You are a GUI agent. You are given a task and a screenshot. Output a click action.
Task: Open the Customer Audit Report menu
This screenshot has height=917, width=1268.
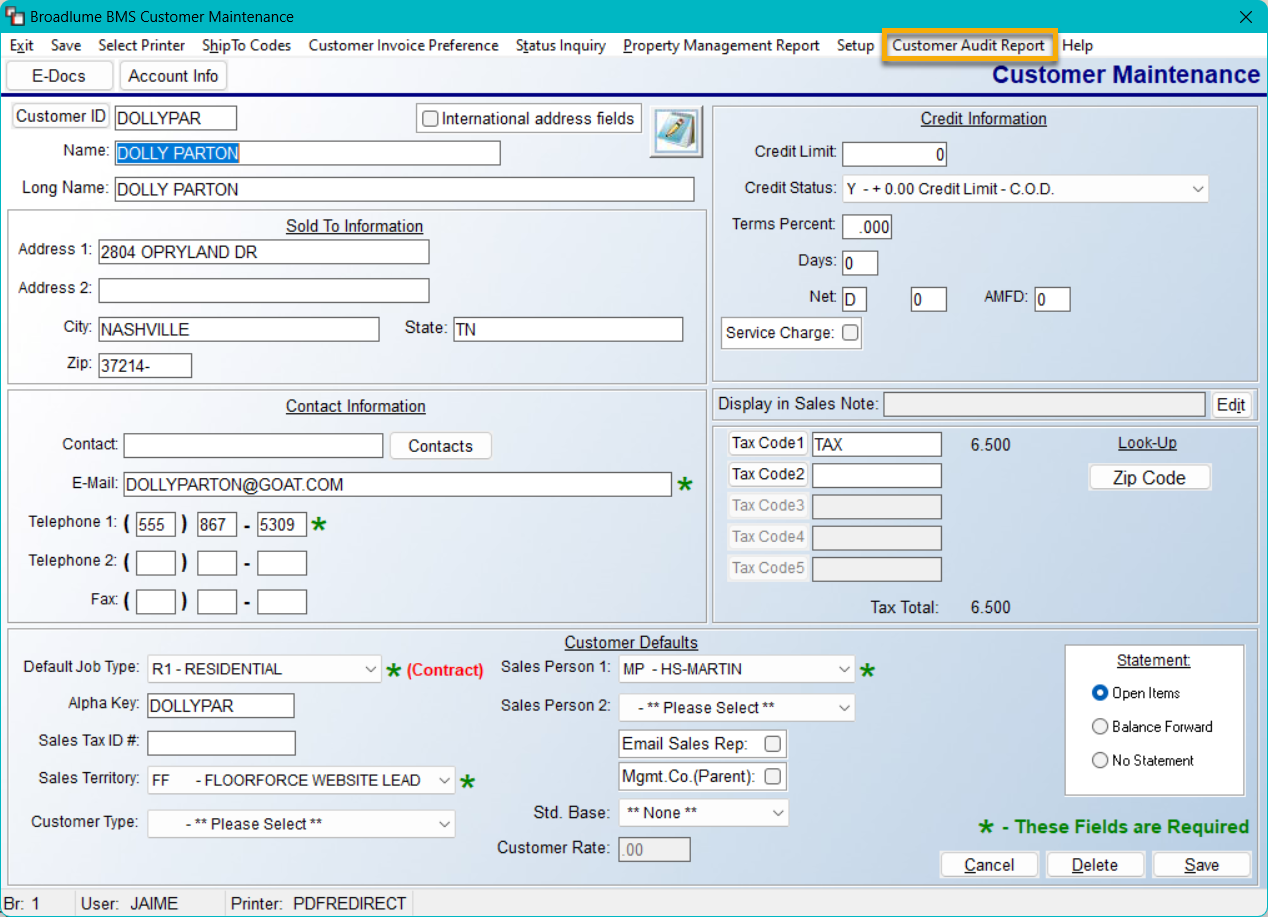coord(968,46)
